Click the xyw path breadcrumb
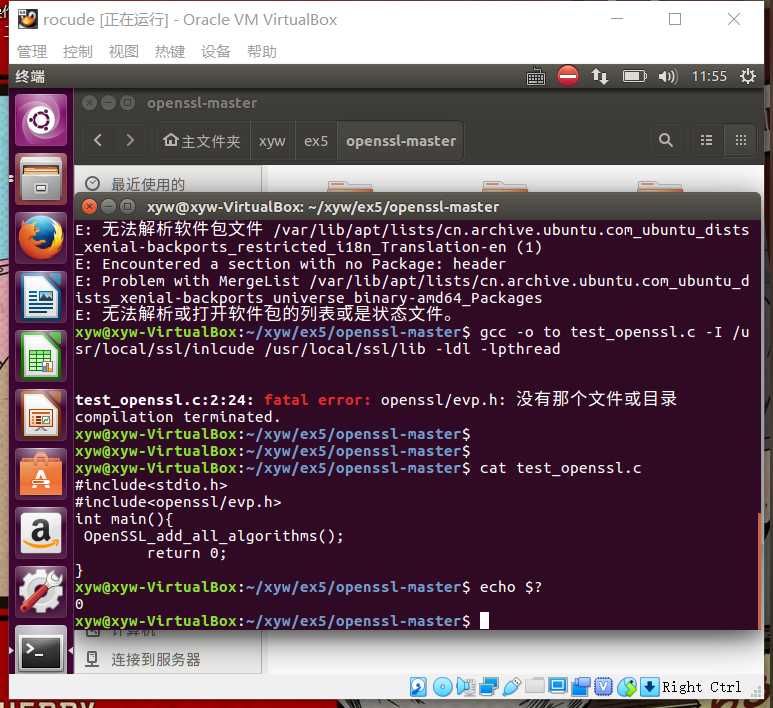The height and width of the screenshot is (708, 773). 272,141
